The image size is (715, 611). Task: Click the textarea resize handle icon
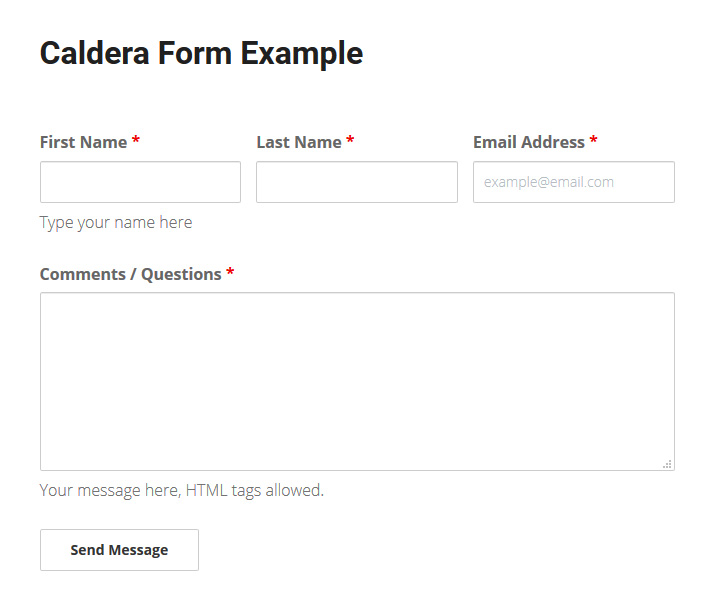coord(667,464)
